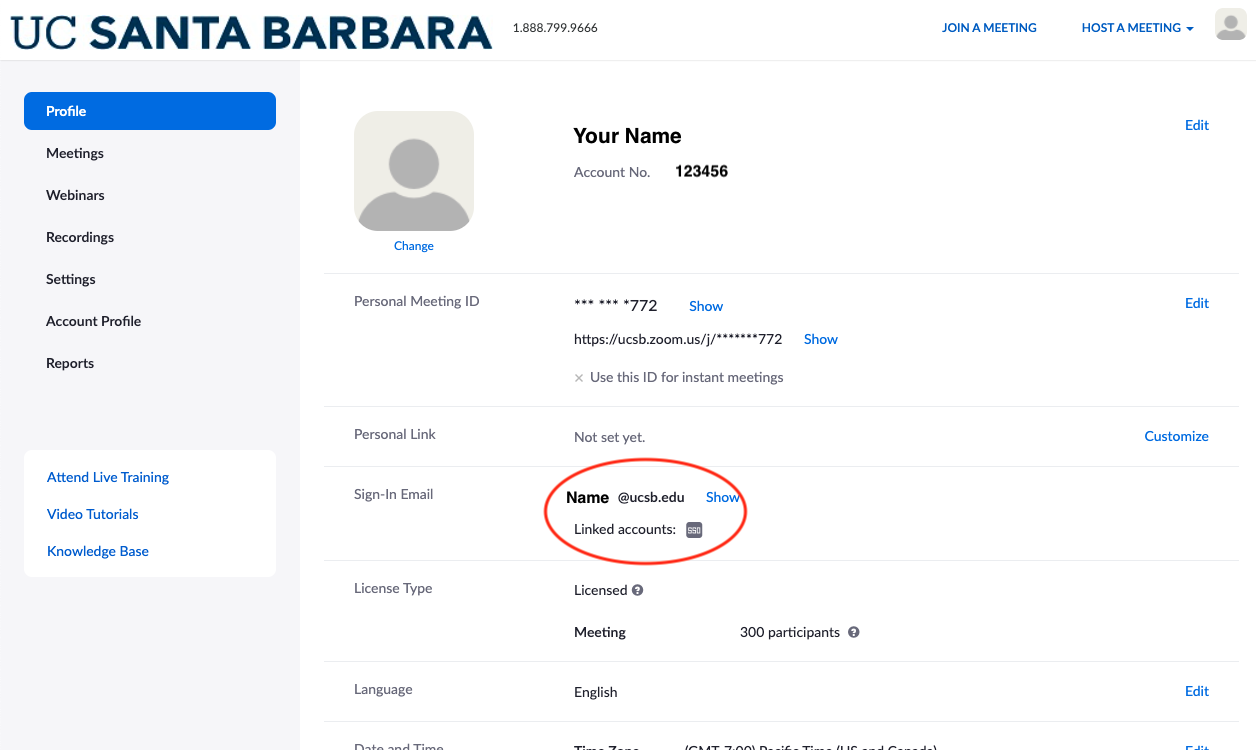Open the Video Tutorials link
The height and width of the screenshot is (750, 1256).
coord(93,514)
